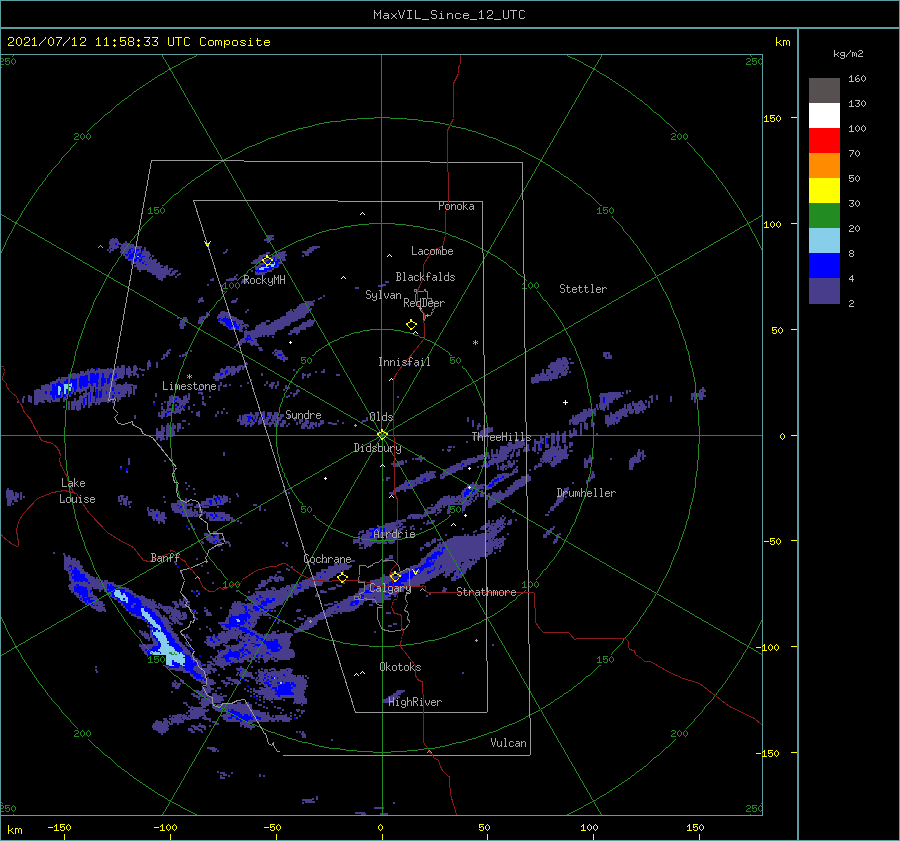Click the Didsbury label
900x841 pixels.
(378, 448)
